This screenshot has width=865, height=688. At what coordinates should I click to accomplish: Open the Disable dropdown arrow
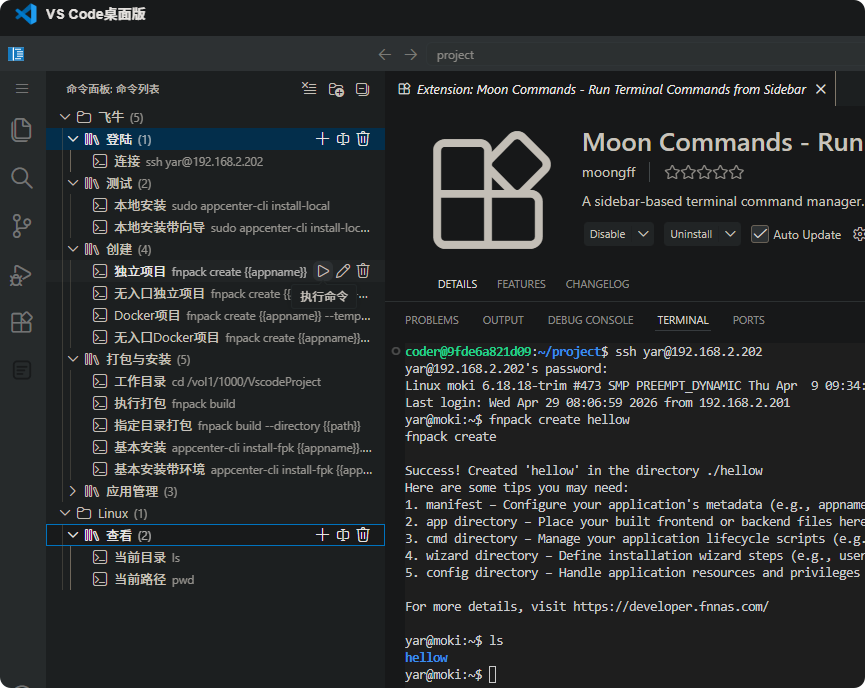coord(643,234)
